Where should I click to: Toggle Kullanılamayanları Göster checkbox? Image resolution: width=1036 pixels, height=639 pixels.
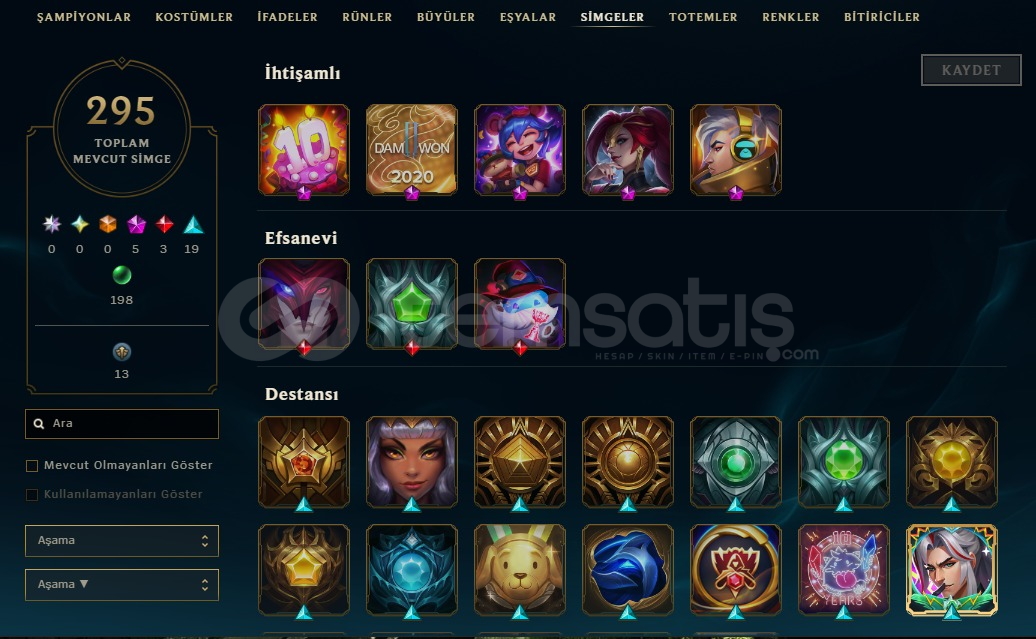click(32, 495)
